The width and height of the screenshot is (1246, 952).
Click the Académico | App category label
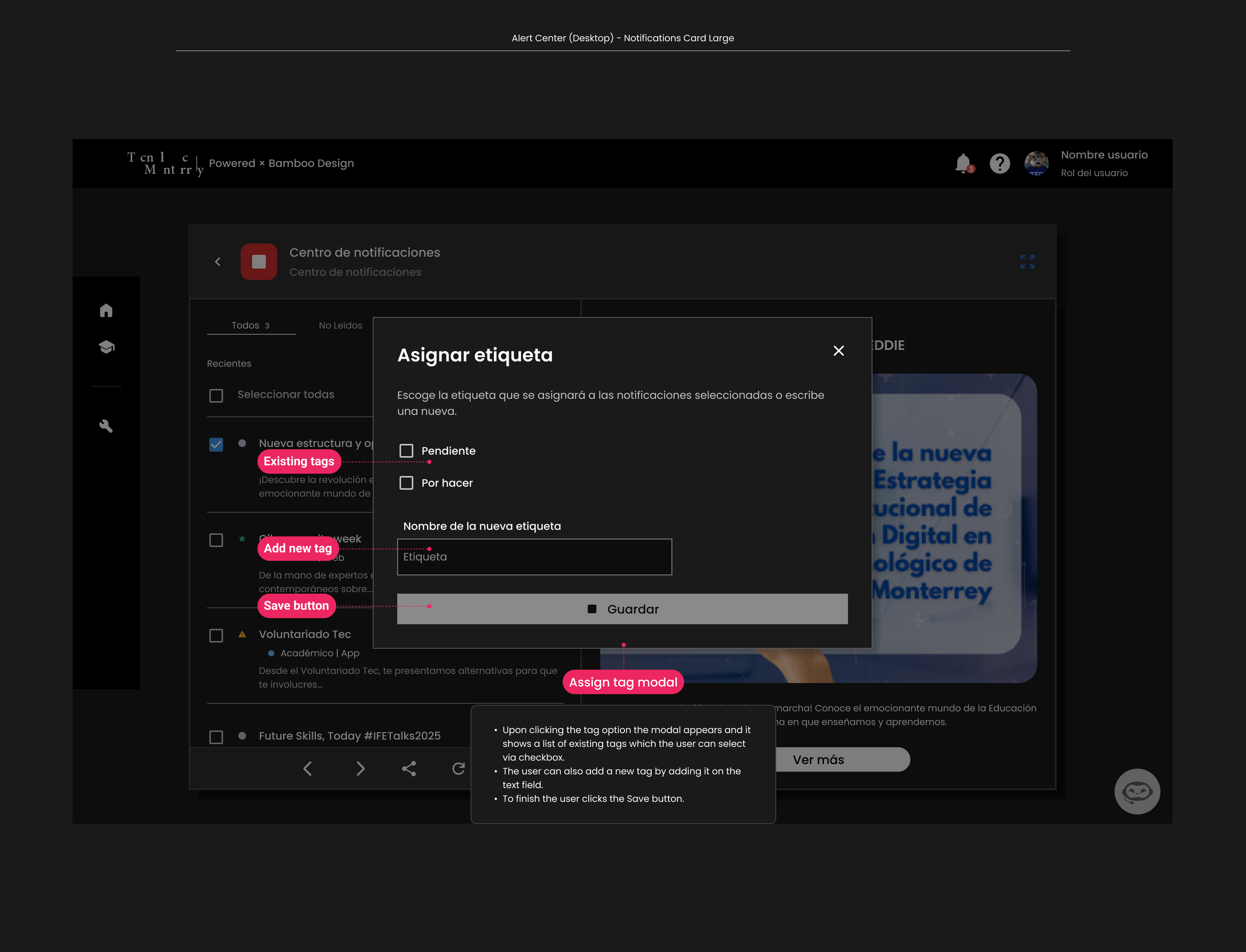pos(320,653)
